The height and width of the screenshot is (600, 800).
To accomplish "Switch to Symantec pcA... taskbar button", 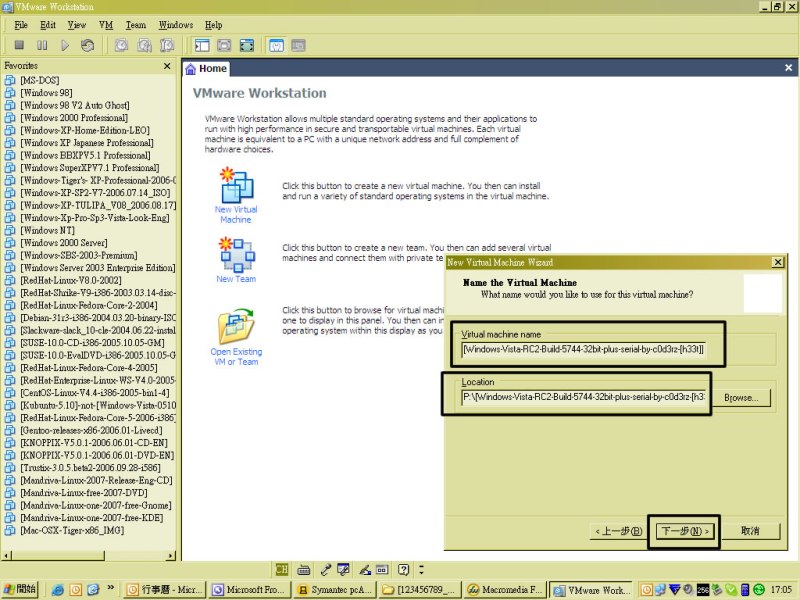I will [335, 590].
